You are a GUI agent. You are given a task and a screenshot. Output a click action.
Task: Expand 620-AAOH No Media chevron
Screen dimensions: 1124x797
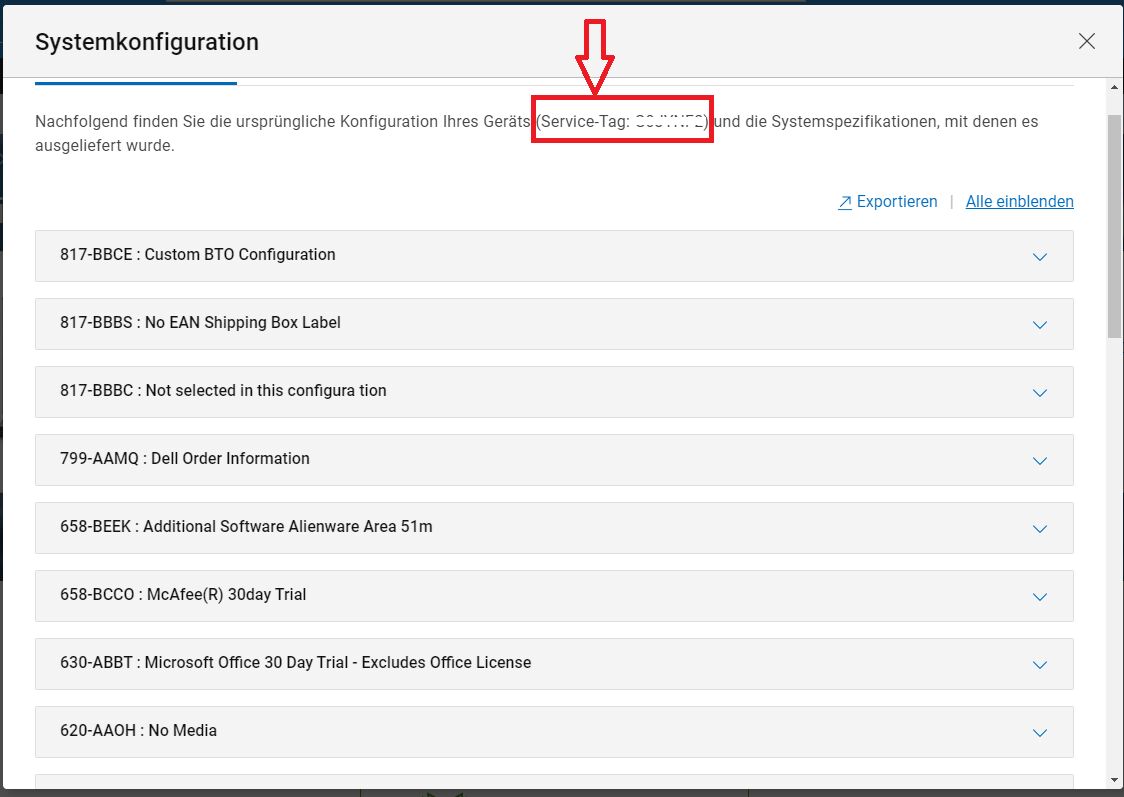pos(1039,733)
